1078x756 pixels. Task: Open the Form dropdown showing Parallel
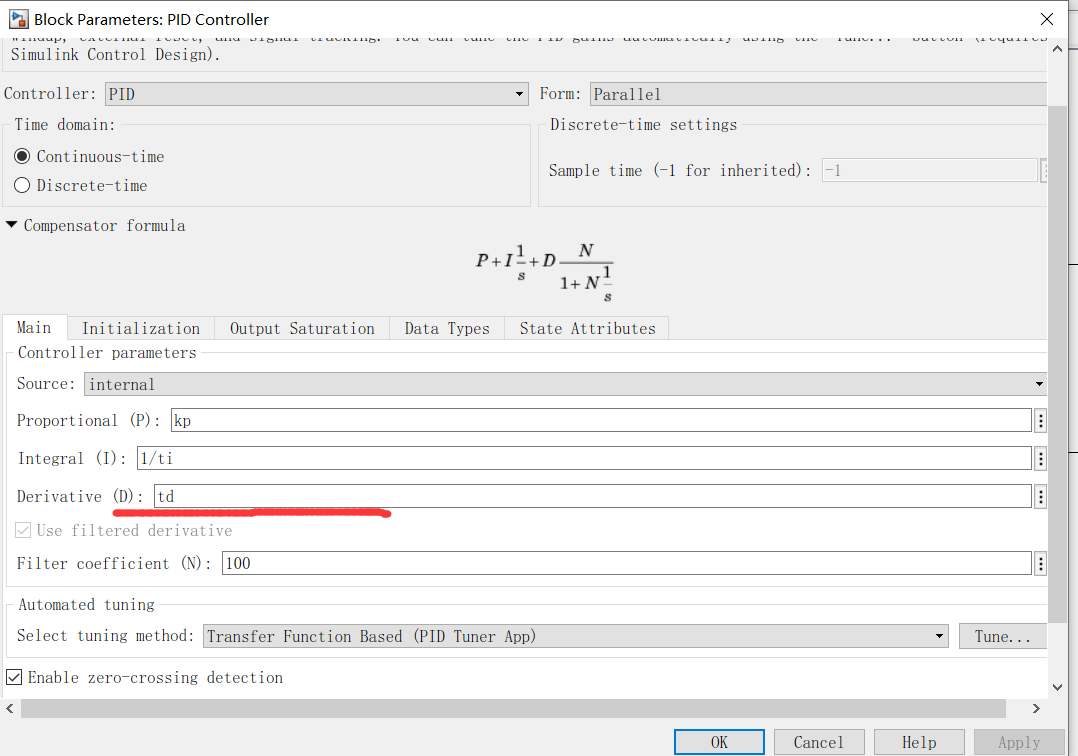point(818,94)
